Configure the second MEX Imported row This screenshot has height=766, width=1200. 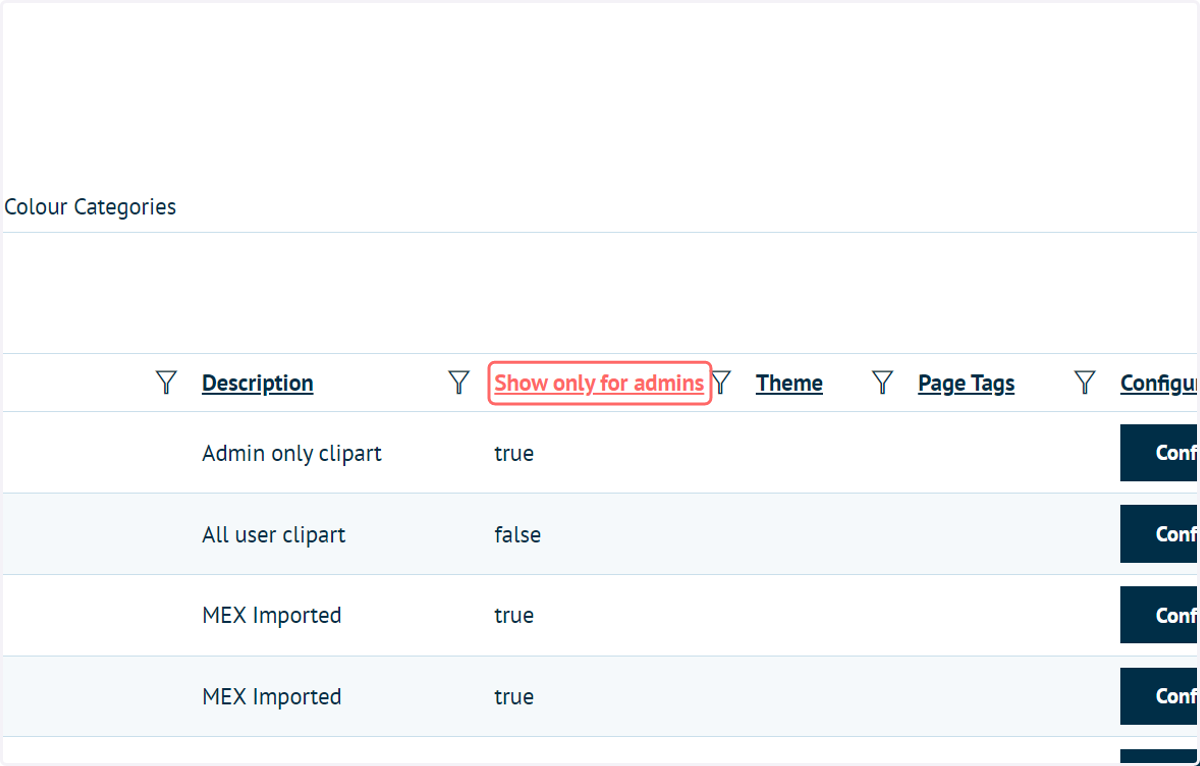pyautogui.click(x=1159, y=696)
